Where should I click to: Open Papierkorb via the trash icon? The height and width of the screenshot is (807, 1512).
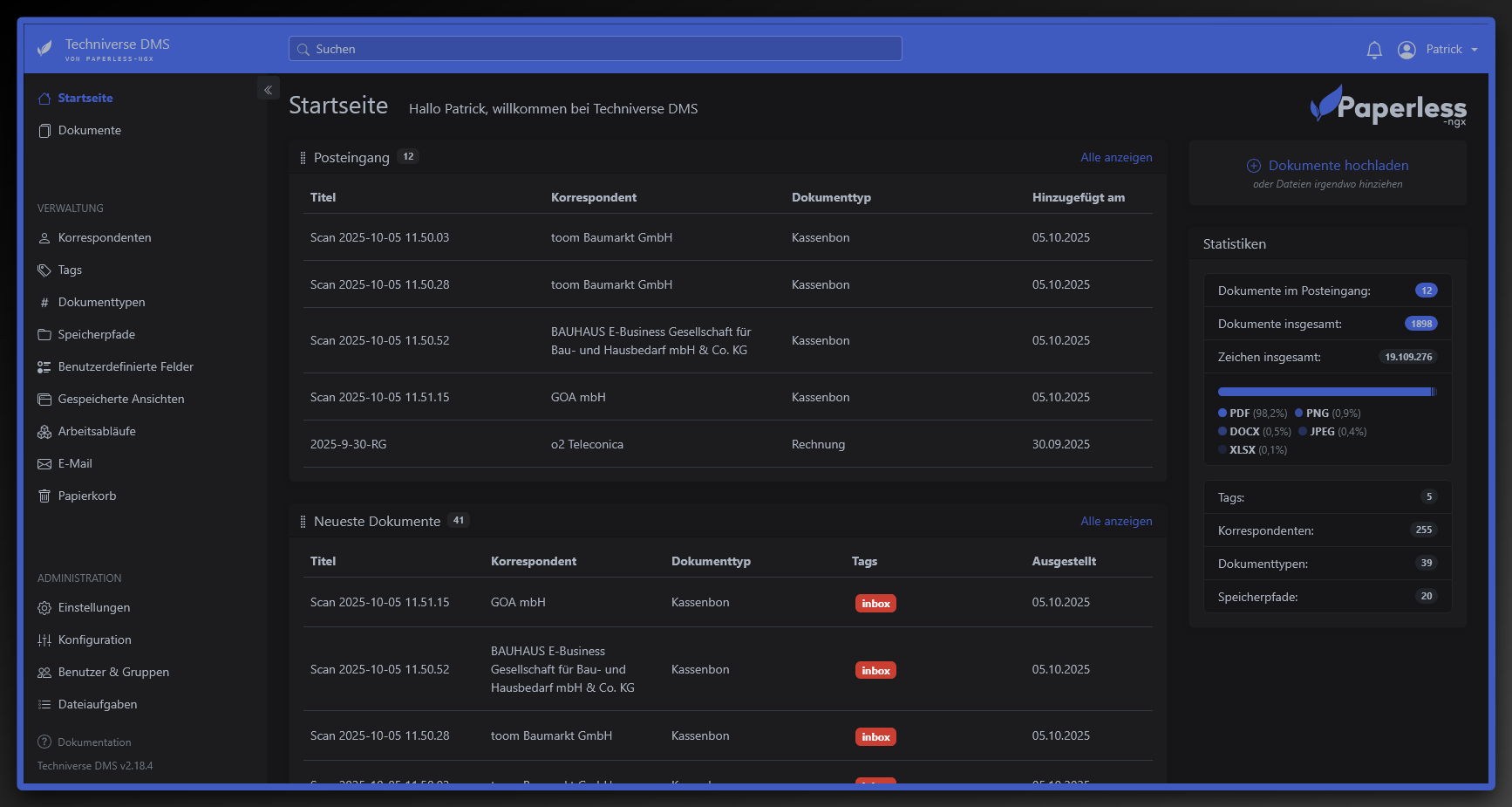click(x=44, y=496)
